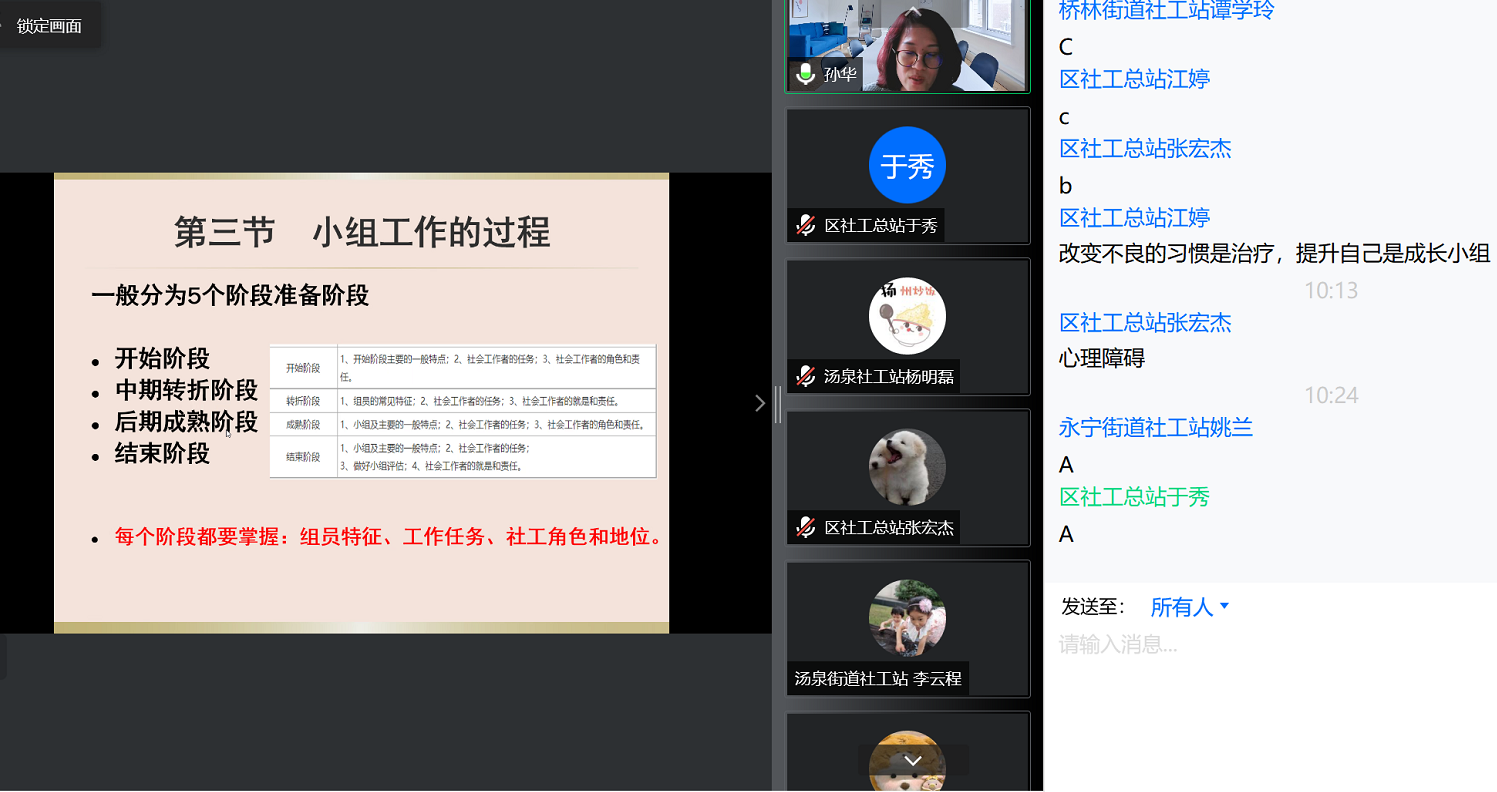The width and height of the screenshot is (1497, 792).
Task: Click sender name 桥林街道社工站谭学玲 in chat
Action: pyautogui.click(x=1166, y=11)
